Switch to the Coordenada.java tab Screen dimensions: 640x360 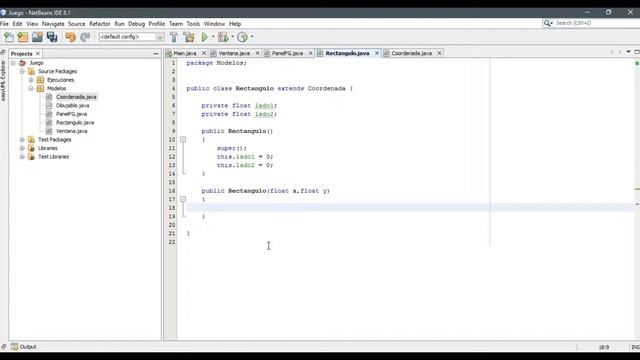point(411,53)
